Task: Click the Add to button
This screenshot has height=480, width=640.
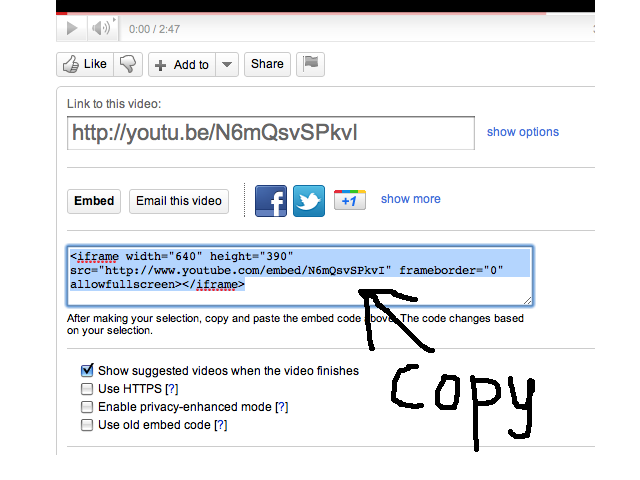Action: [181, 65]
